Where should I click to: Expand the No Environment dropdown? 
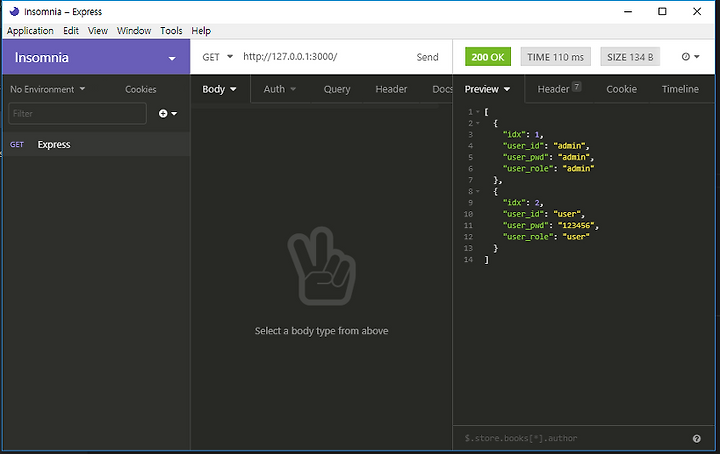click(48, 89)
